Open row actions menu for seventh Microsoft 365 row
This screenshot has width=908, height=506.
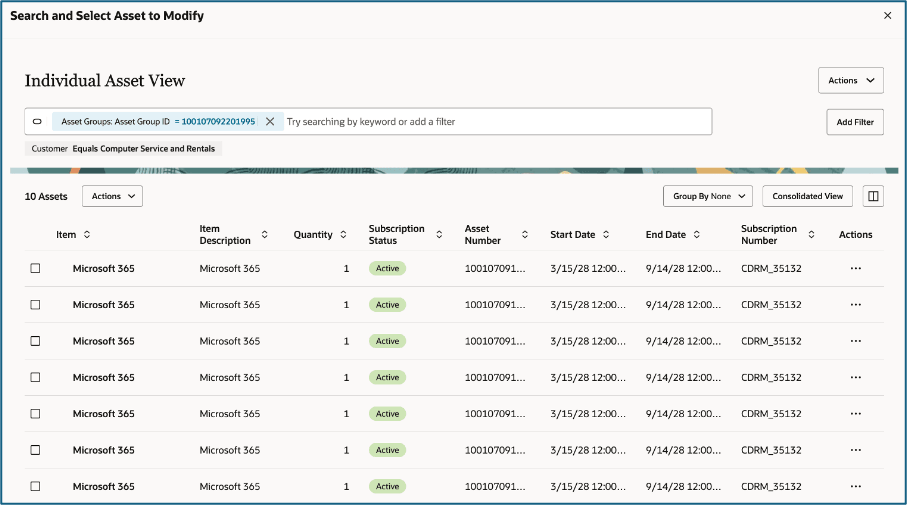pyautogui.click(x=856, y=486)
